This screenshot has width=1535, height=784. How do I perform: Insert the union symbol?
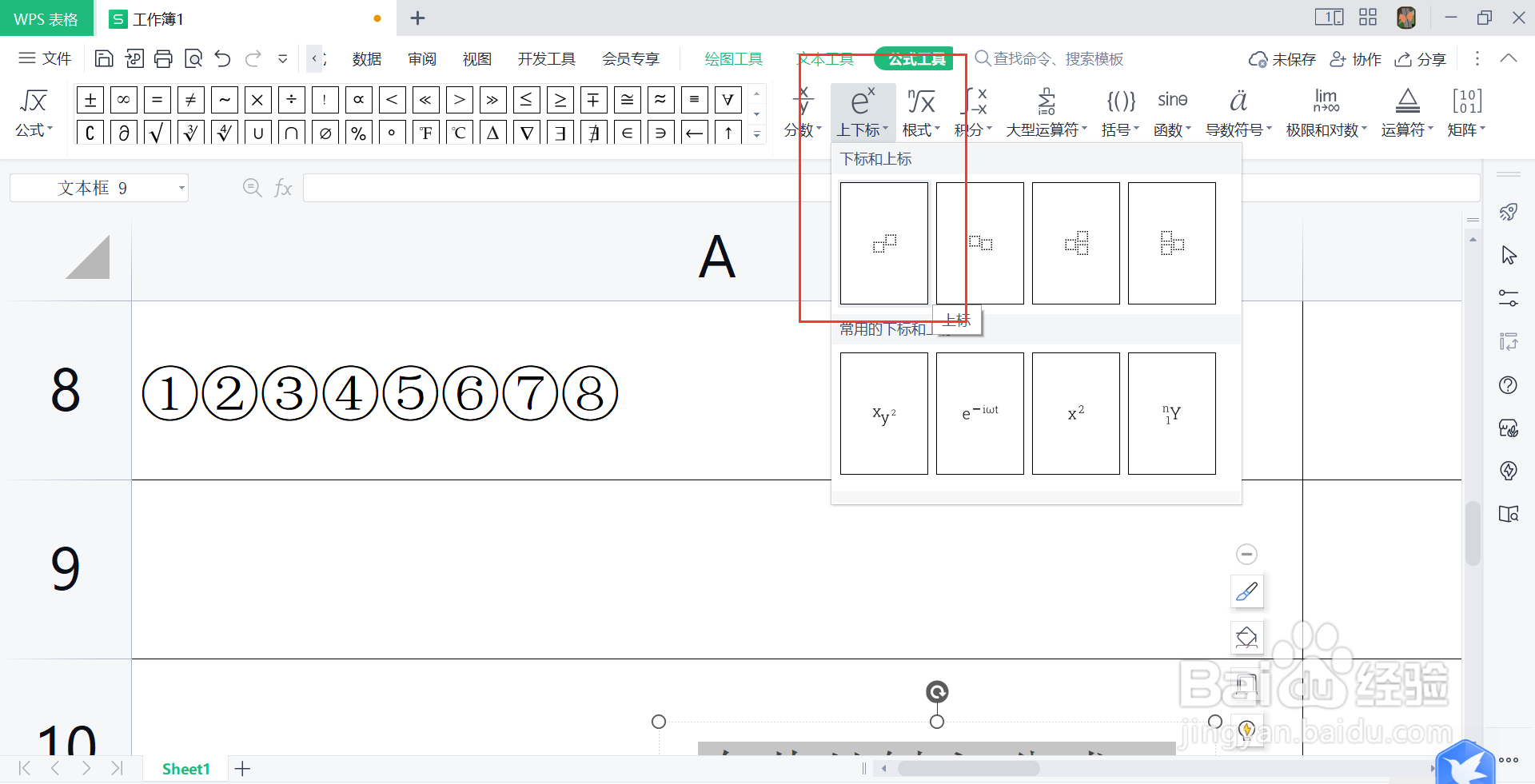pos(258,133)
